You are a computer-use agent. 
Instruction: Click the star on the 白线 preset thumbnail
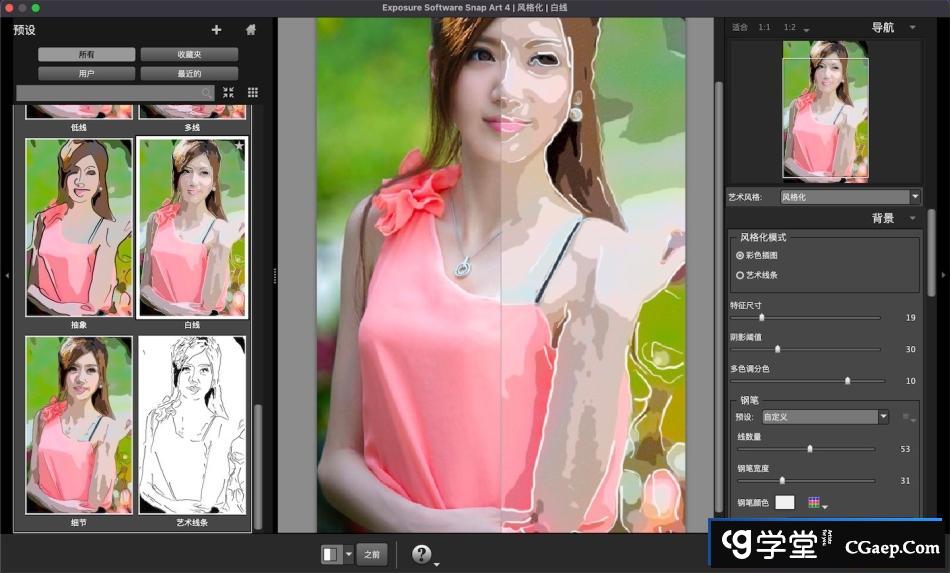239,146
